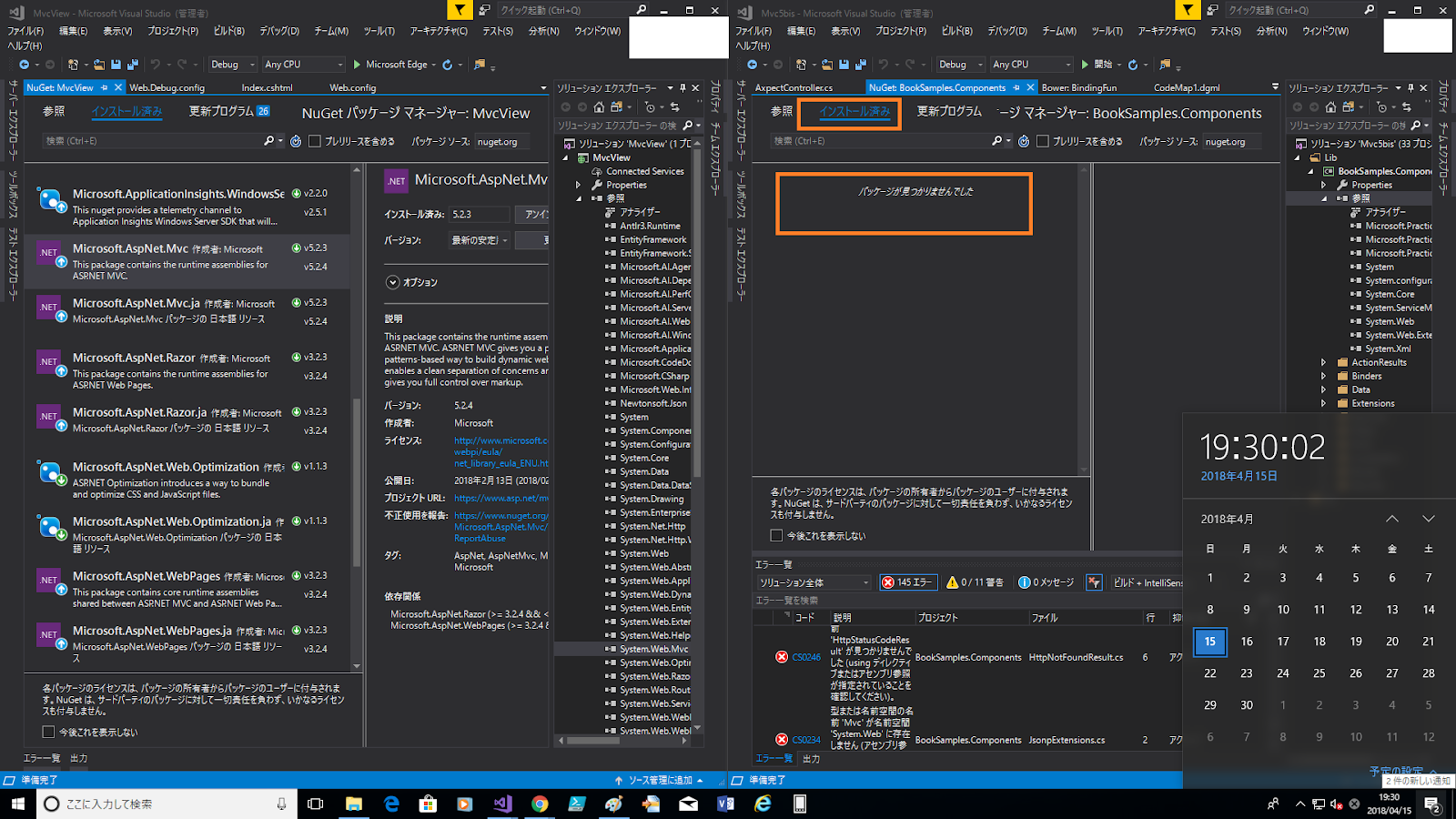
Task: Open license link in package details
Action: [501, 452]
